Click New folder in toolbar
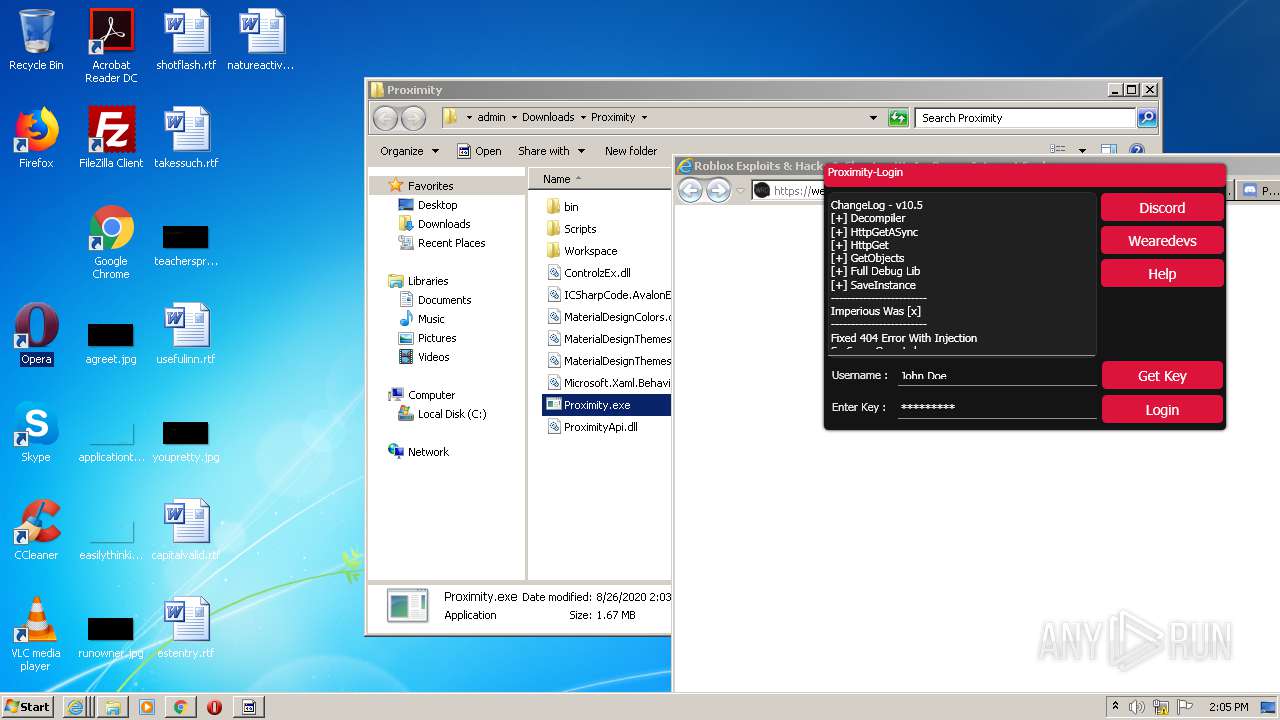Image resolution: width=1280 pixels, height=720 pixels. (631, 151)
